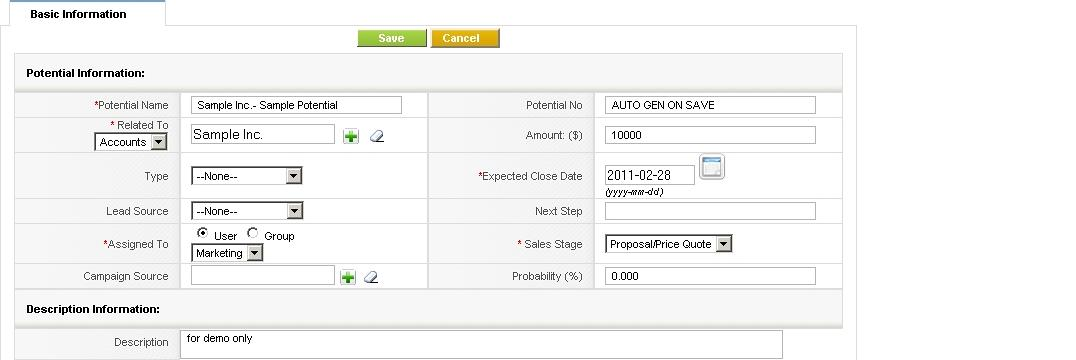Click the Expected Close Date label
The image size is (1076, 360).
530,176
